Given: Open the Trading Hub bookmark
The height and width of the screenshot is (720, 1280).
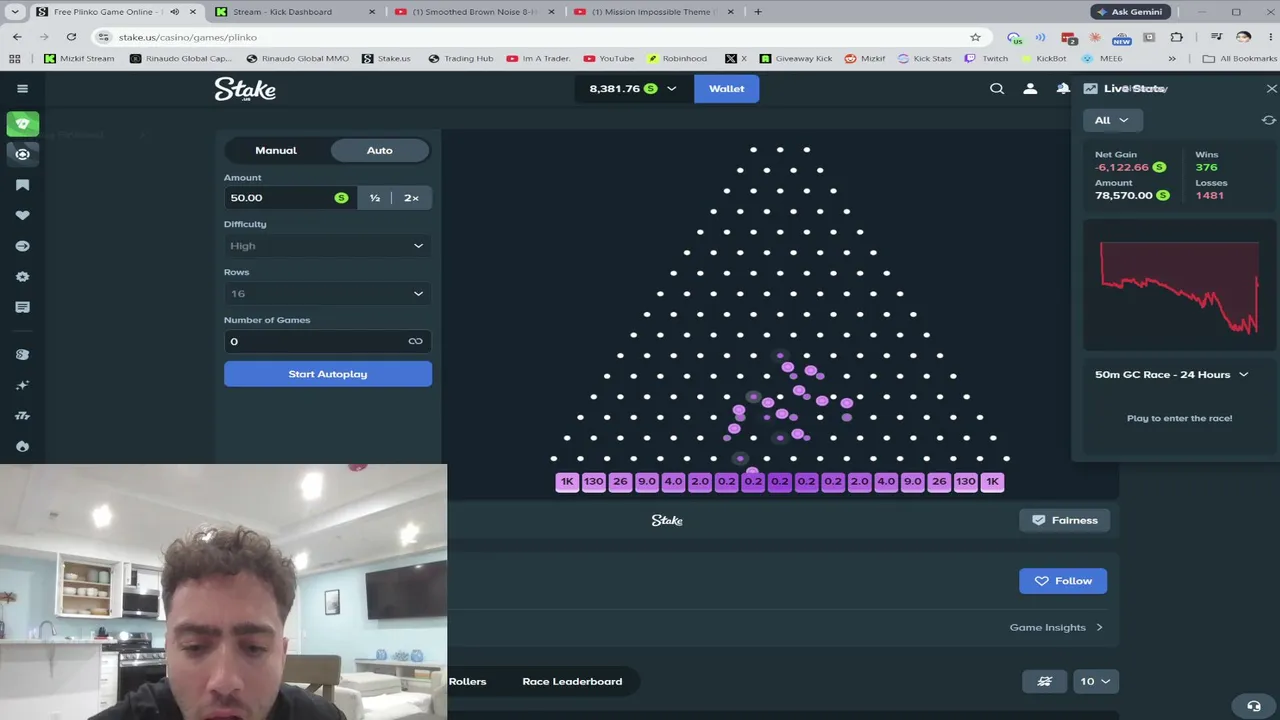Looking at the screenshot, I should pos(461,59).
